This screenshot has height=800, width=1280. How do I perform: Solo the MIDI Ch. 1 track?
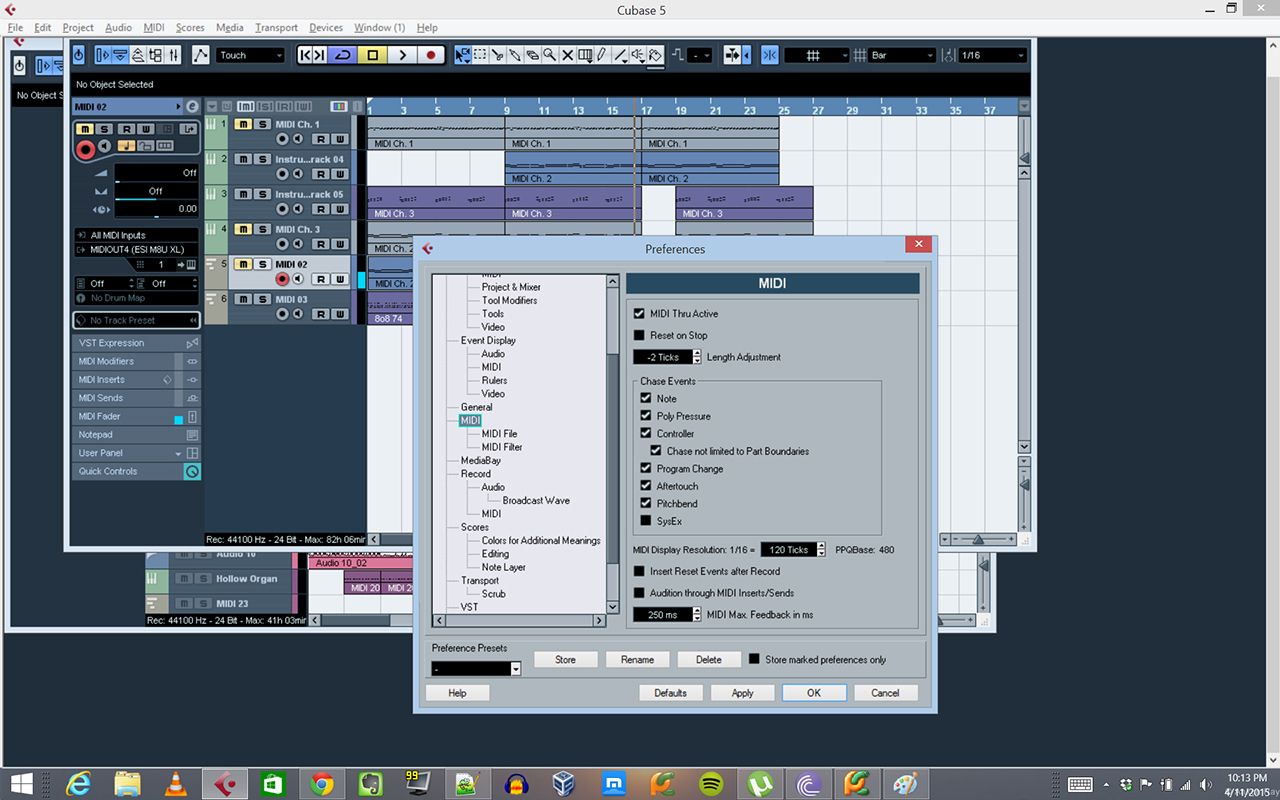coord(261,125)
